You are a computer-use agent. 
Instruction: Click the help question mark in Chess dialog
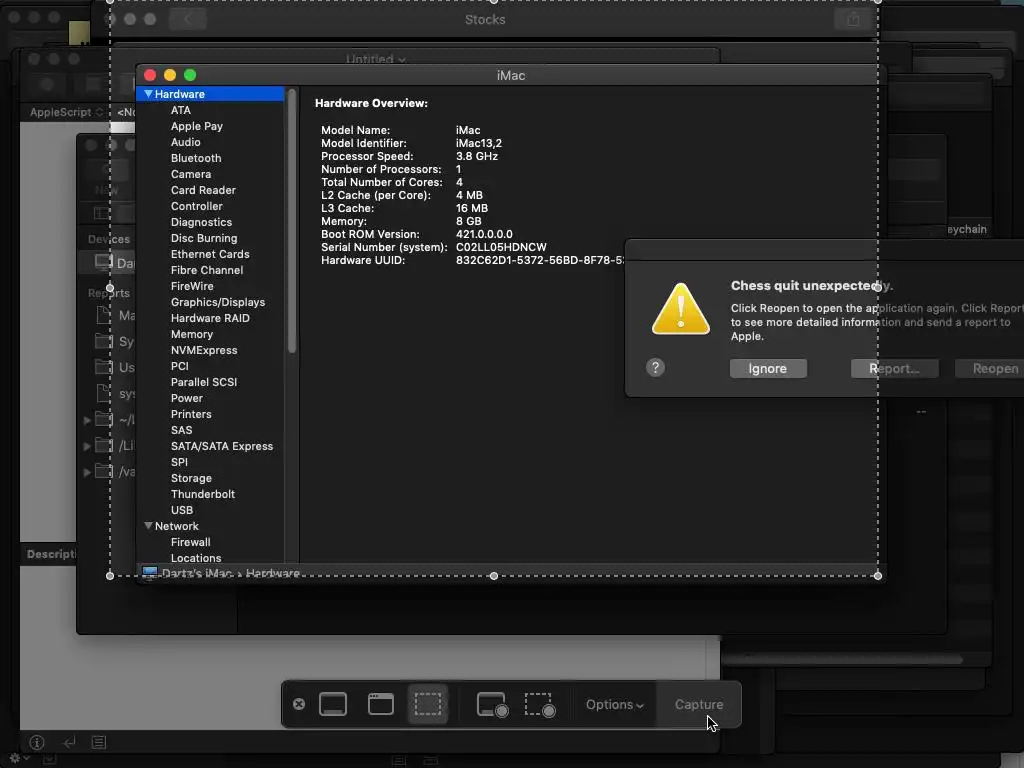(x=656, y=368)
